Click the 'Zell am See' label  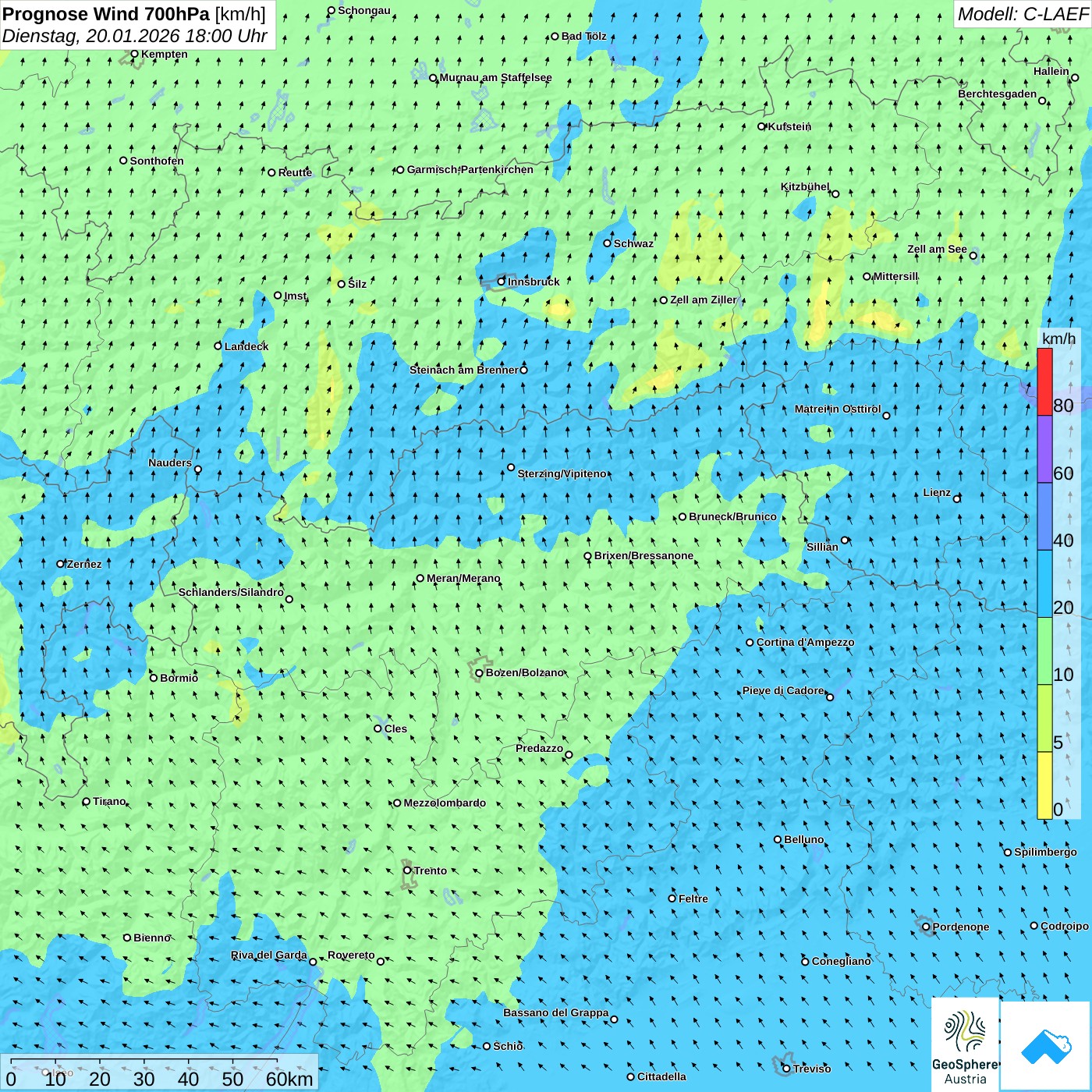pyautogui.click(x=937, y=250)
